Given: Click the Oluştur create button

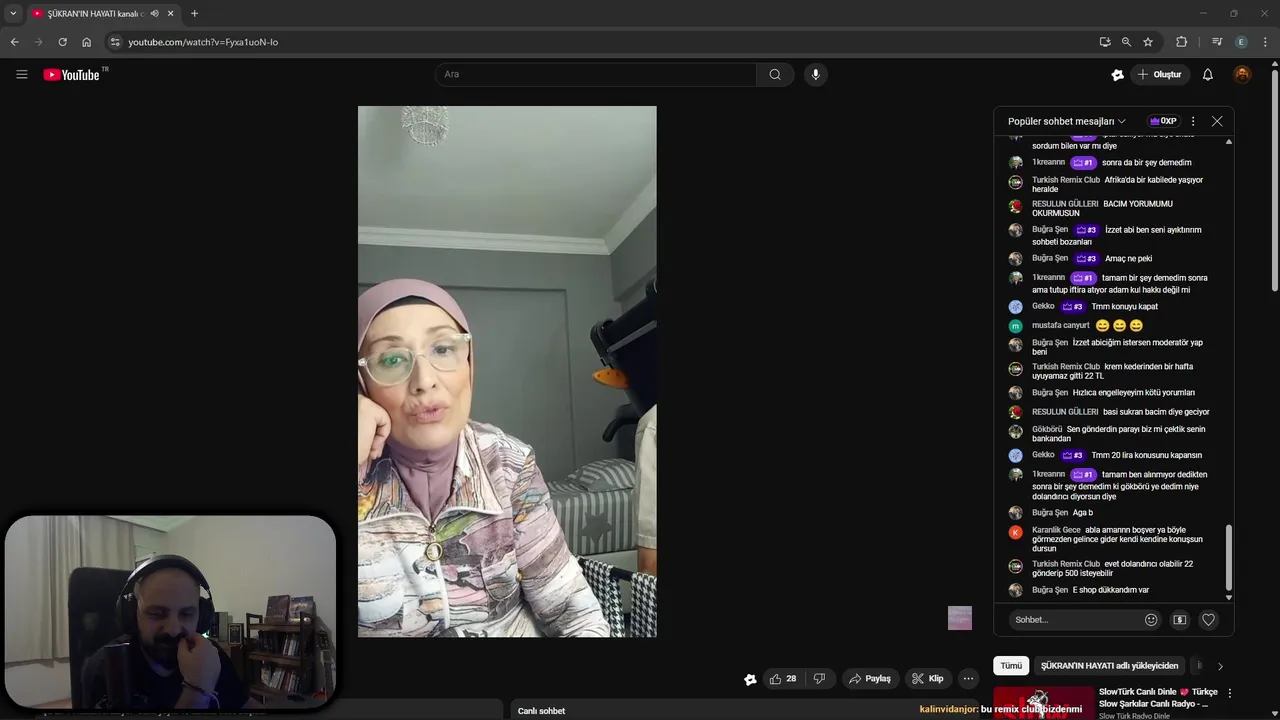Looking at the screenshot, I should (x=1160, y=74).
